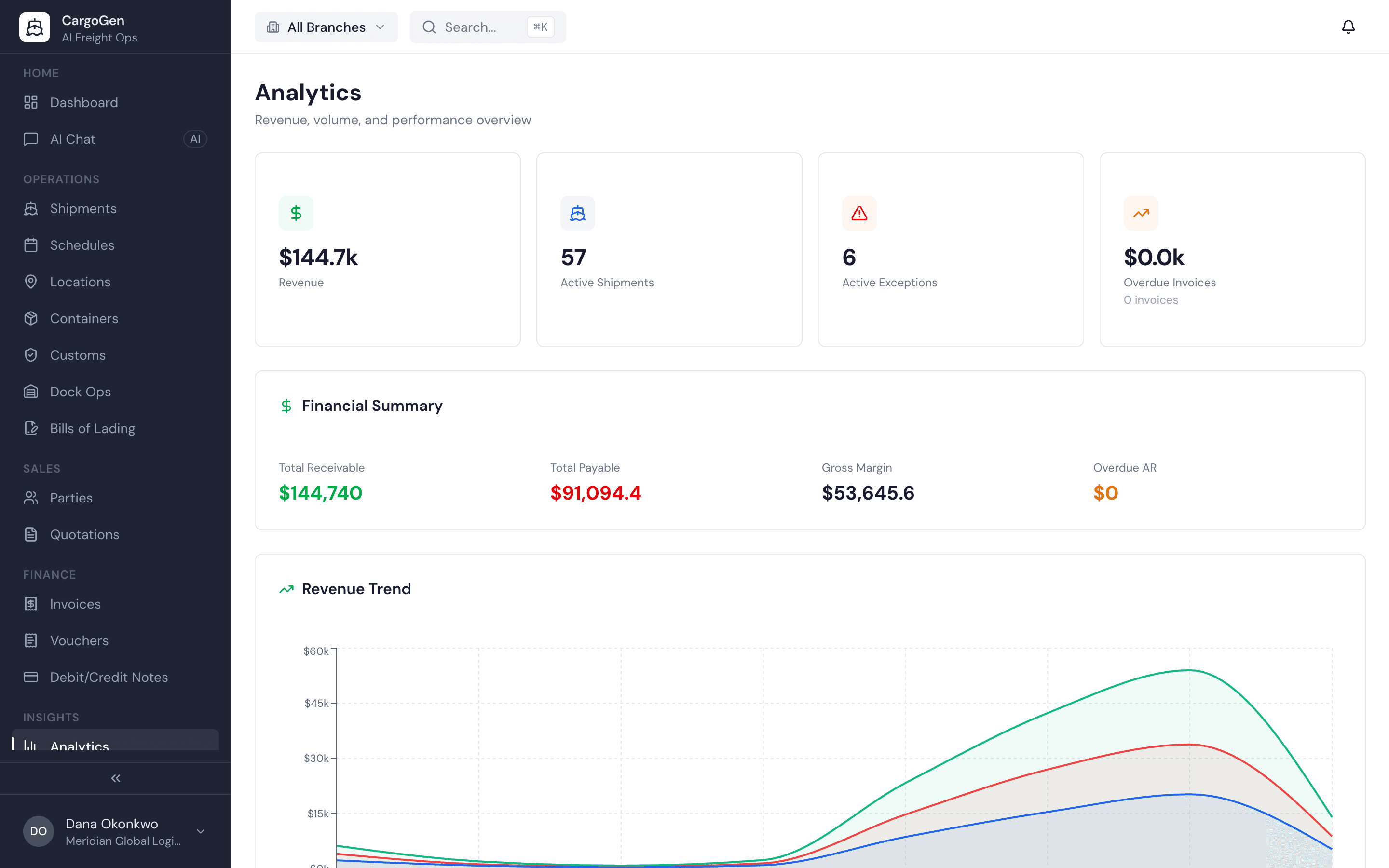
Task: Click the $144,740 Total Receivable value
Action: click(x=320, y=492)
